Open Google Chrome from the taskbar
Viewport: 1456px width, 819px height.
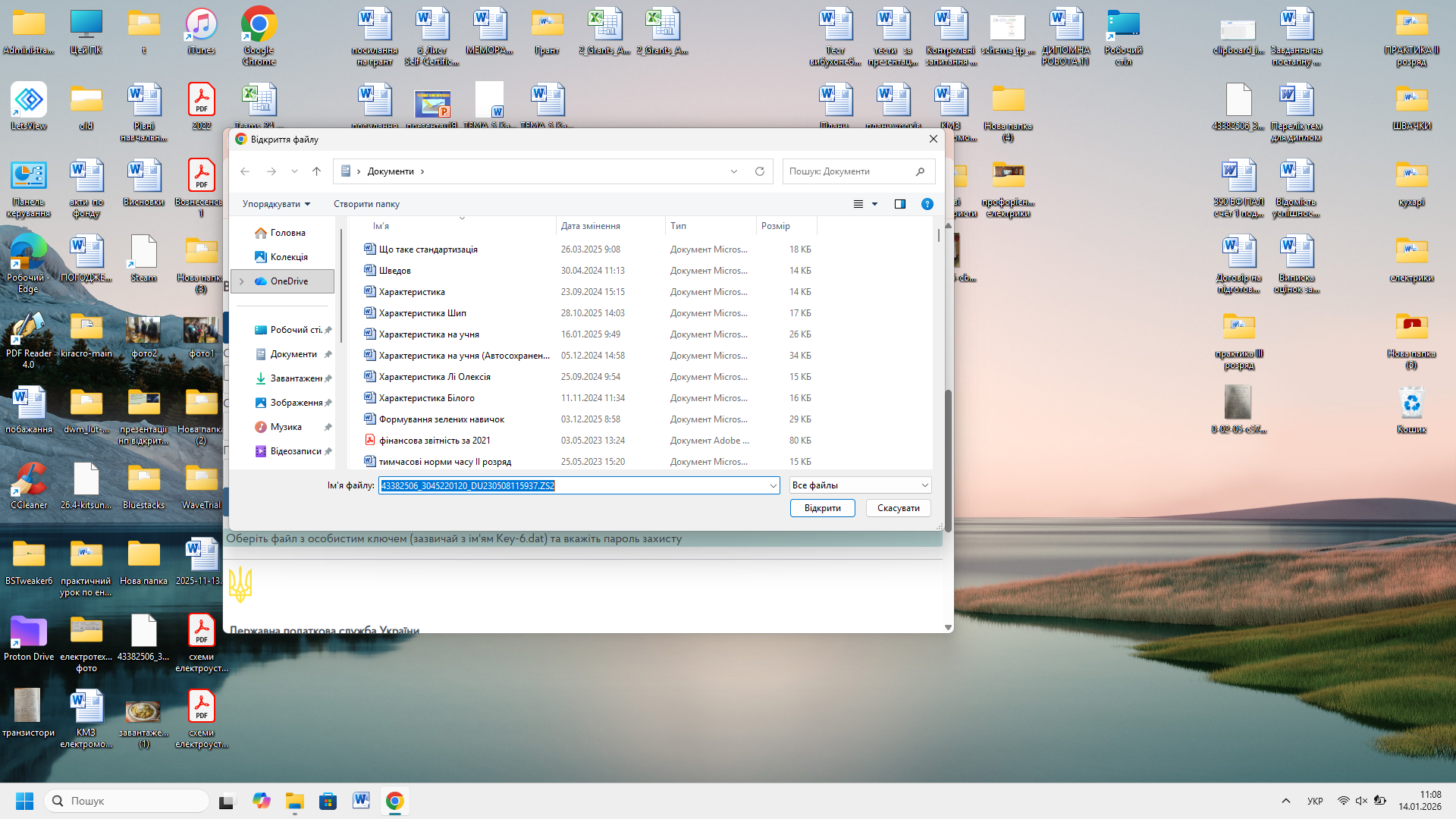coord(394,801)
